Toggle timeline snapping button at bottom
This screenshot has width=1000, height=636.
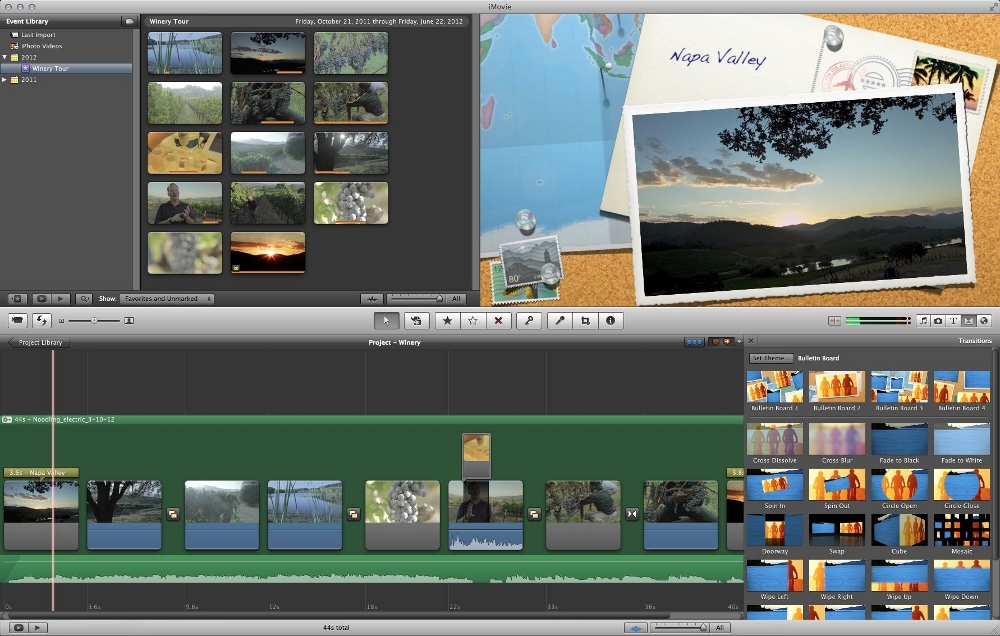(634, 627)
